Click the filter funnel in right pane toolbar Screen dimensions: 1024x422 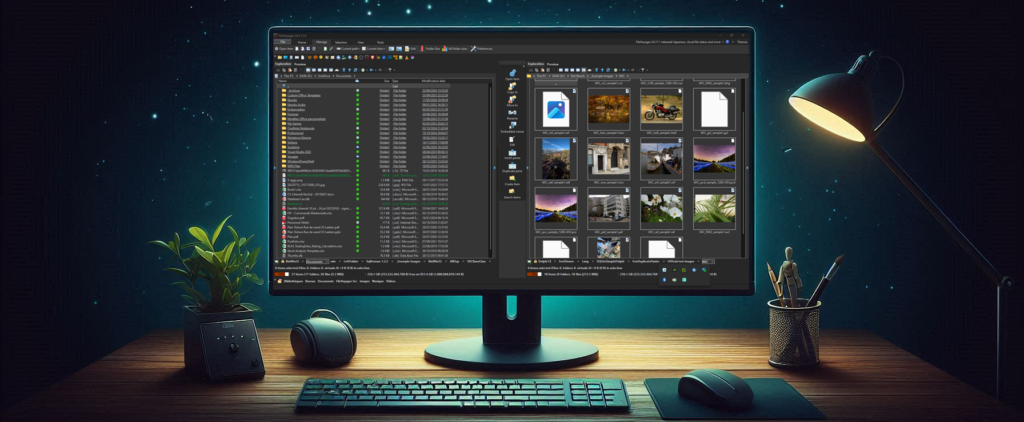[643, 70]
